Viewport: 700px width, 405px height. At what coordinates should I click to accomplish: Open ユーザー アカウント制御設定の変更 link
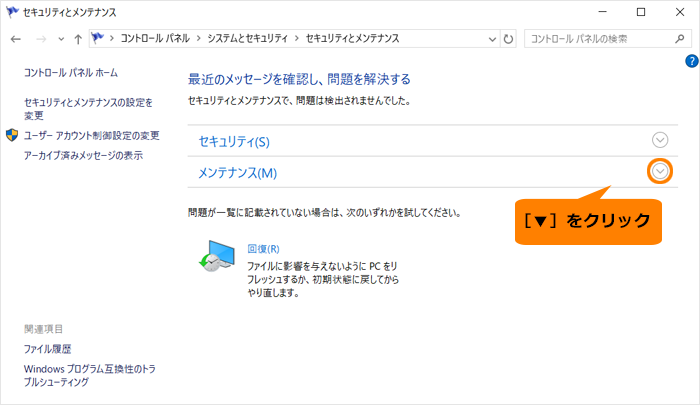(92, 135)
